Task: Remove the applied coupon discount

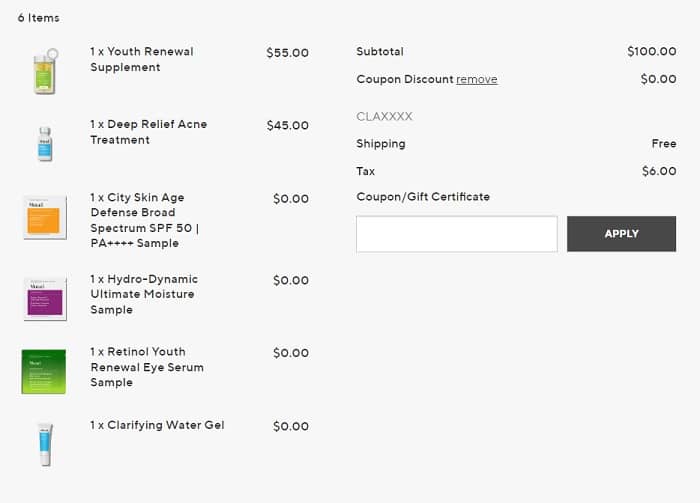Action: (476, 80)
